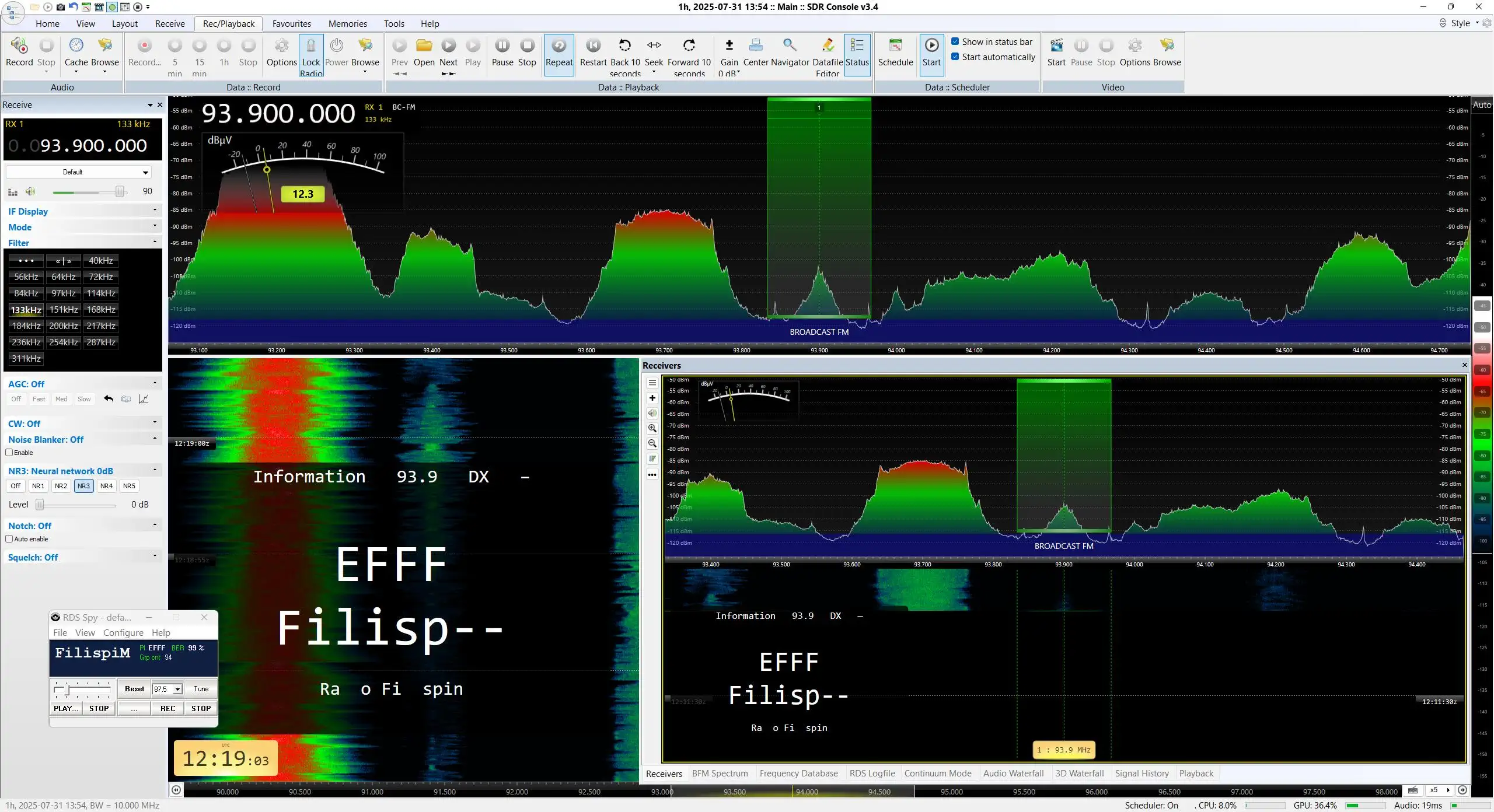Enable the Noise Blanker checkbox
Image resolution: width=1494 pixels, height=812 pixels.
coord(9,453)
